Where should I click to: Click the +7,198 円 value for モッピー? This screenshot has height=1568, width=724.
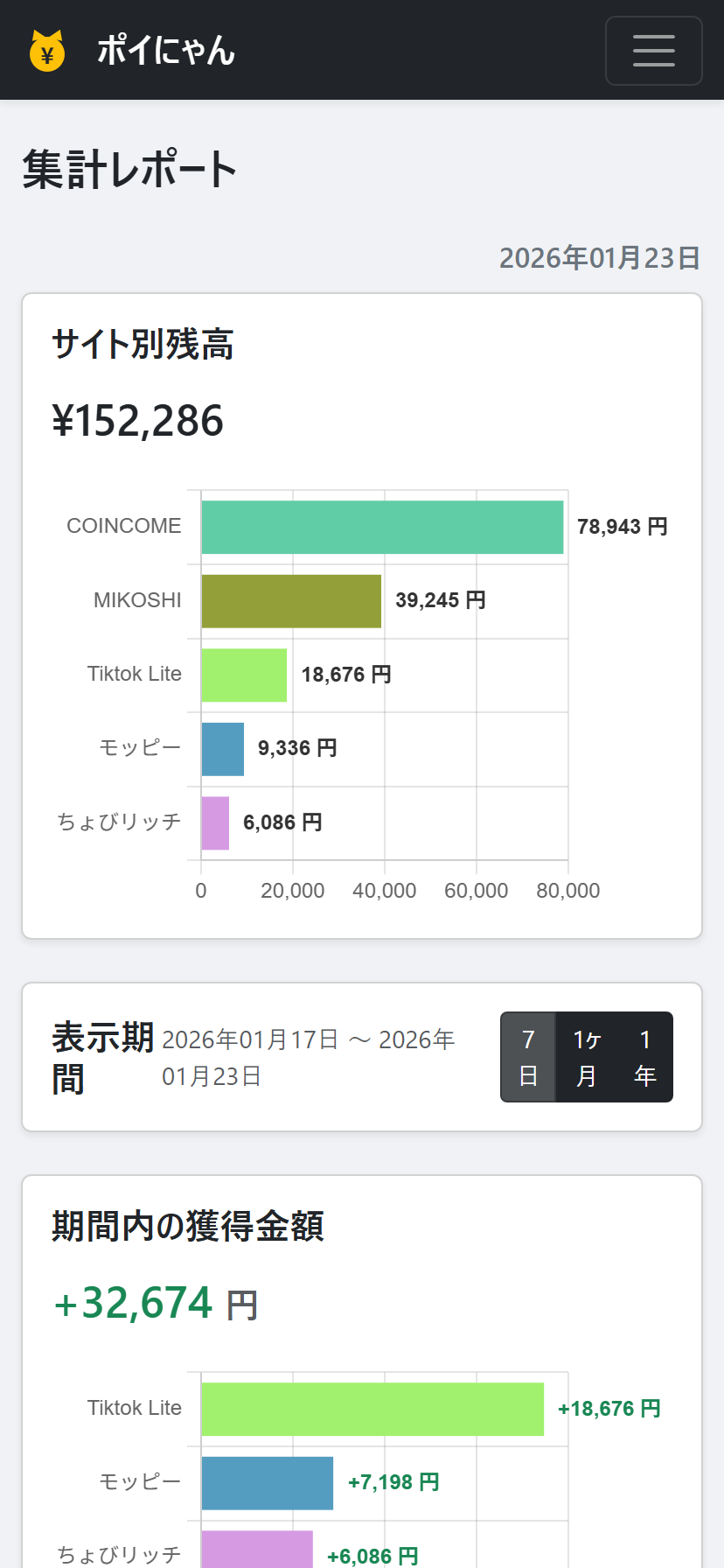pyautogui.click(x=393, y=1481)
